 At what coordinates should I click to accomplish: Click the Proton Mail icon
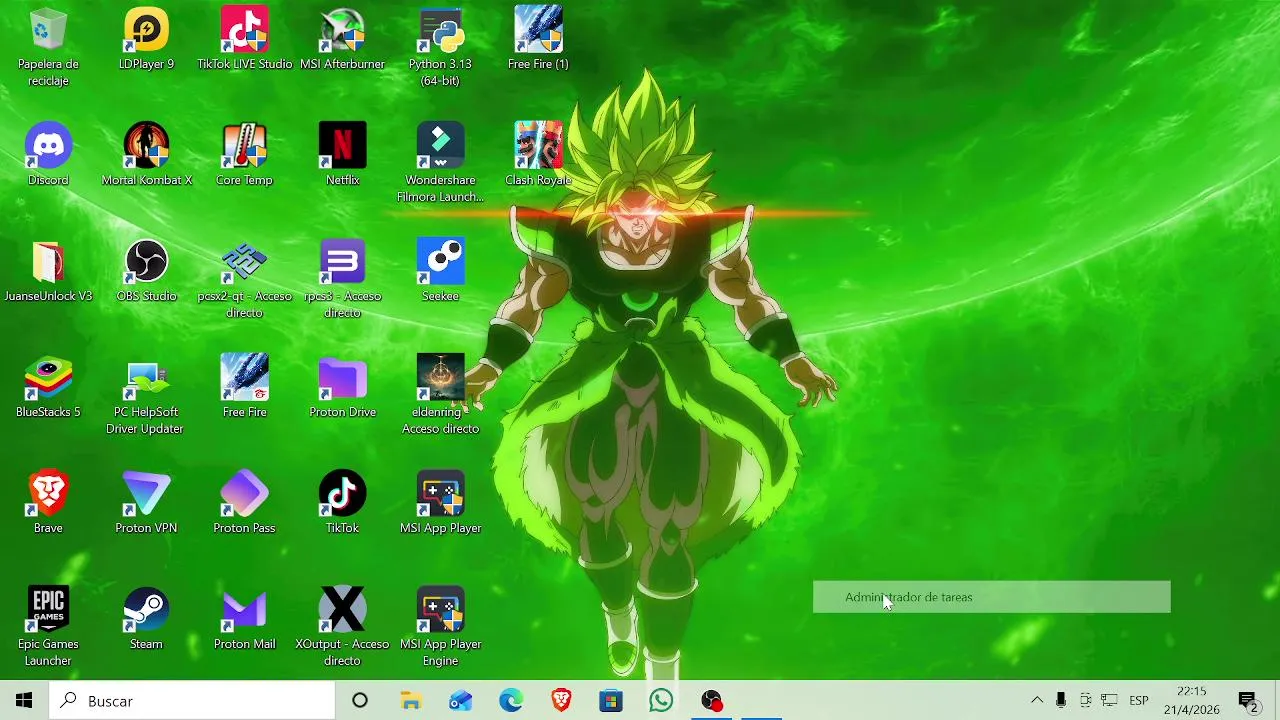(x=245, y=619)
